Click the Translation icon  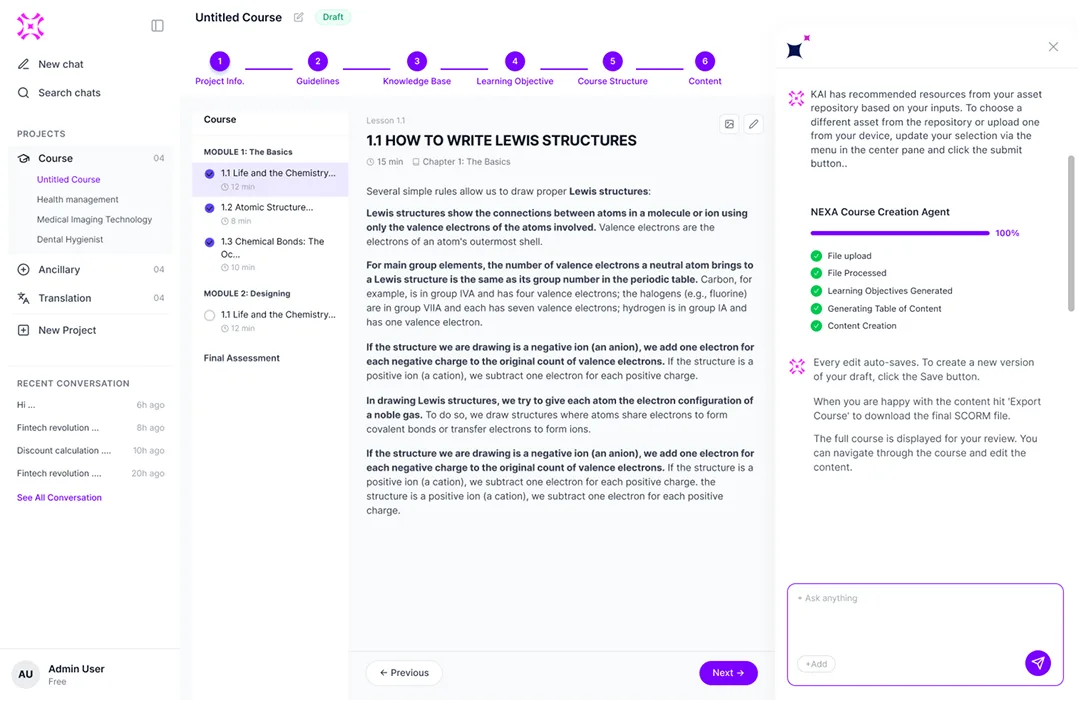point(23,298)
